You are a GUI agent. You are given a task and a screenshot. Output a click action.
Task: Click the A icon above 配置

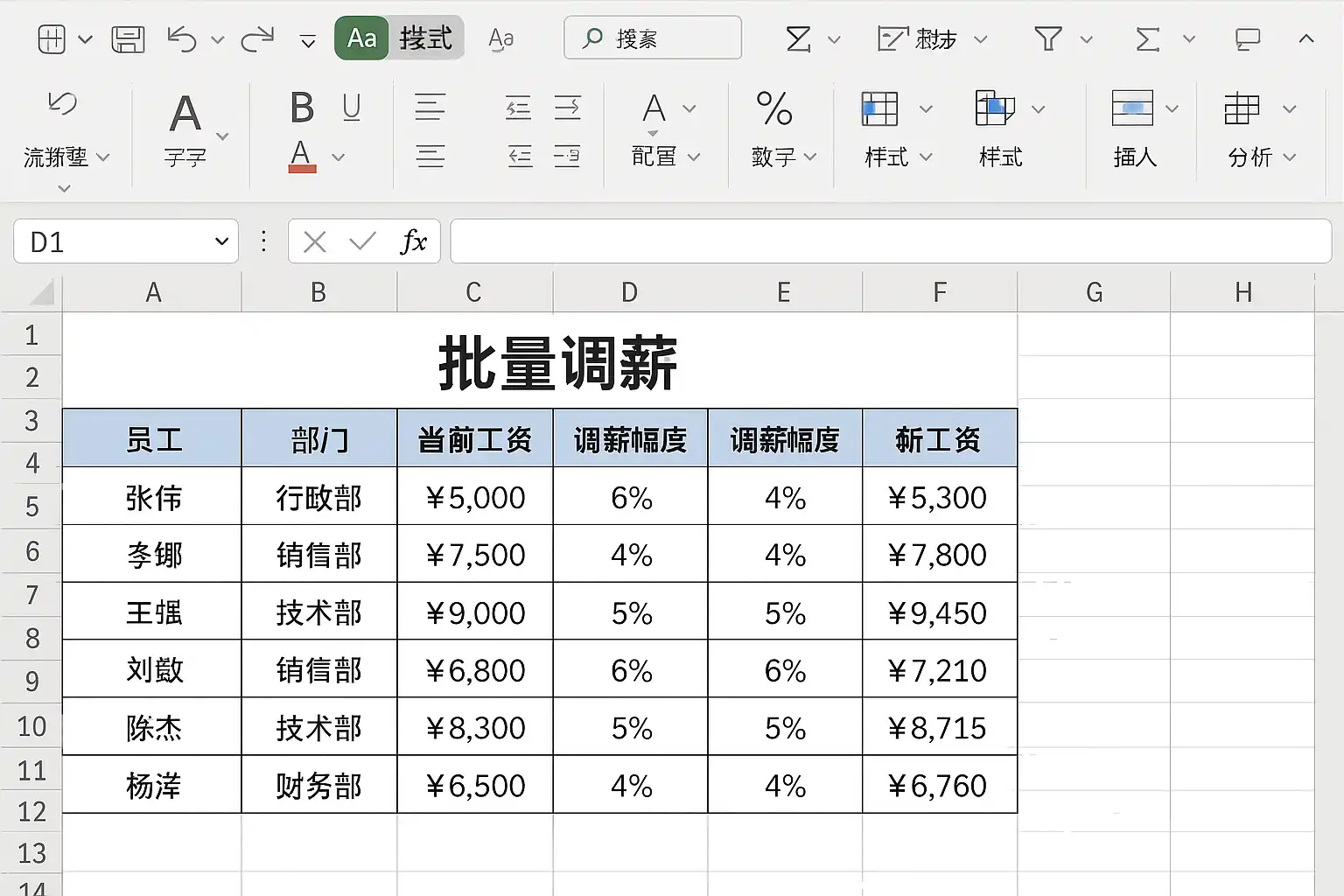(x=654, y=109)
